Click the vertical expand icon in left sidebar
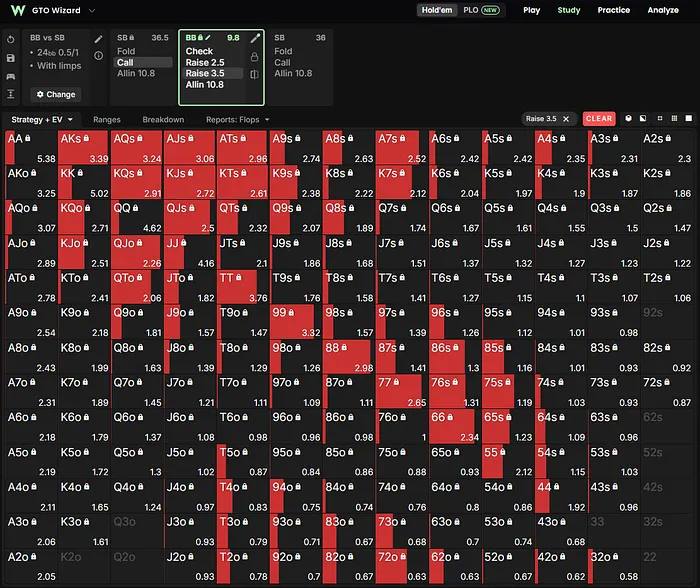The width and height of the screenshot is (700, 588). click(11, 94)
